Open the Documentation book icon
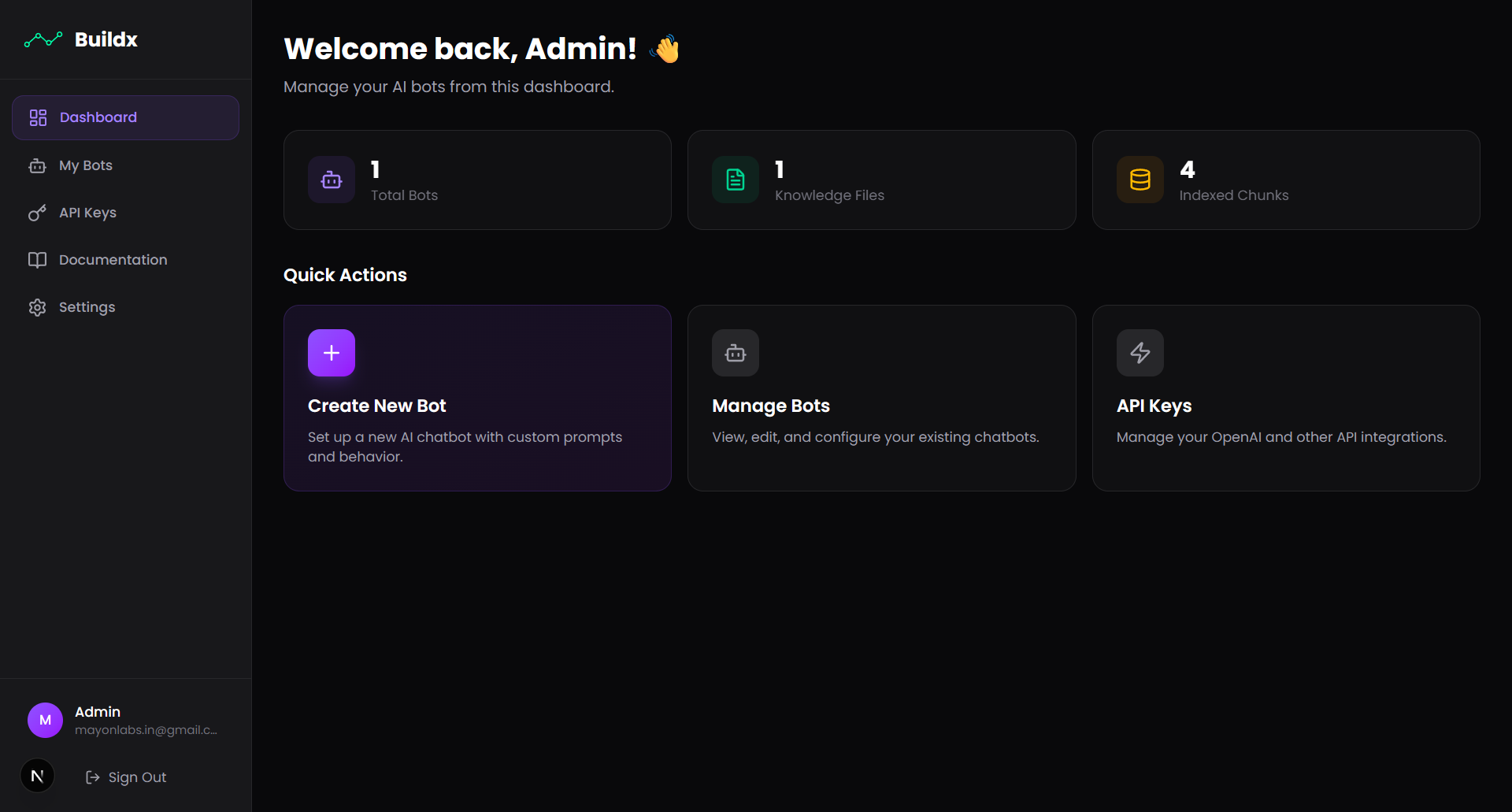The height and width of the screenshot is (812, 1512). 37,260
